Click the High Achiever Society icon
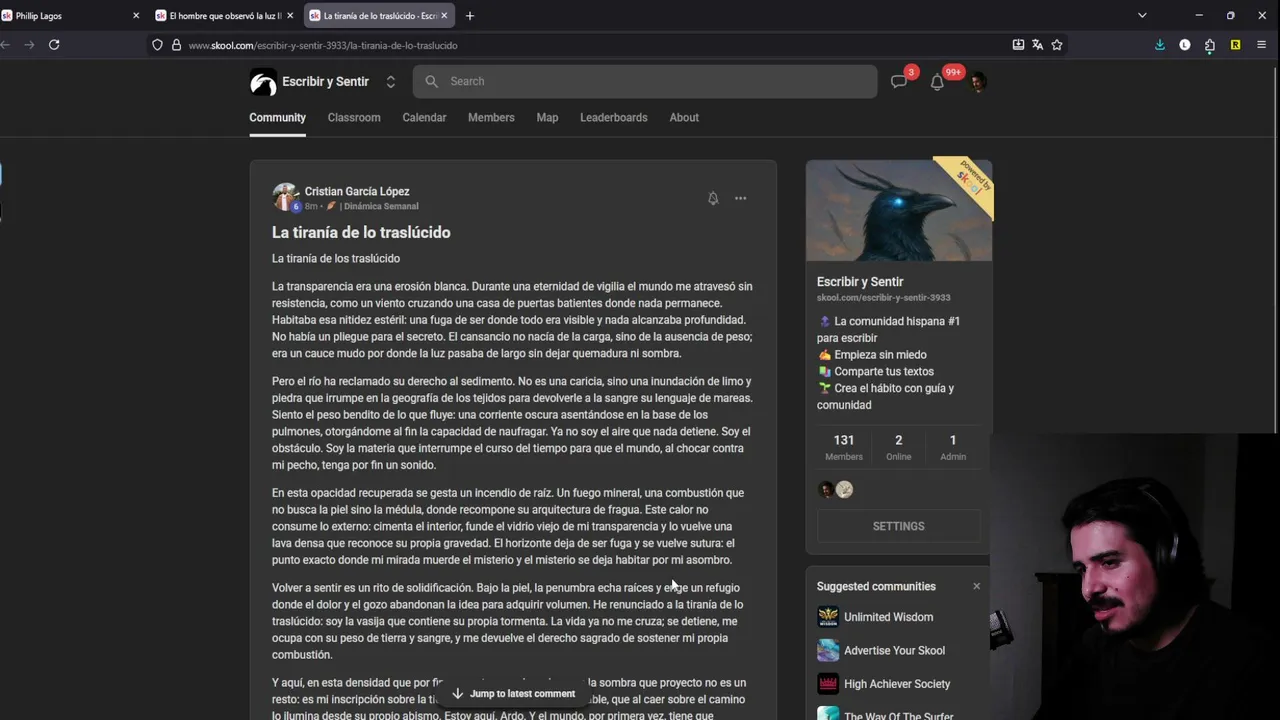1280x720 pixels. [828, 684]
